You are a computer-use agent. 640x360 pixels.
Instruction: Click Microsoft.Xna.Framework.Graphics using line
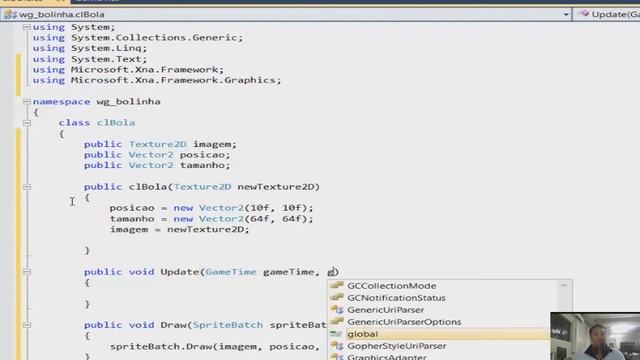click(x=157, y=80)
